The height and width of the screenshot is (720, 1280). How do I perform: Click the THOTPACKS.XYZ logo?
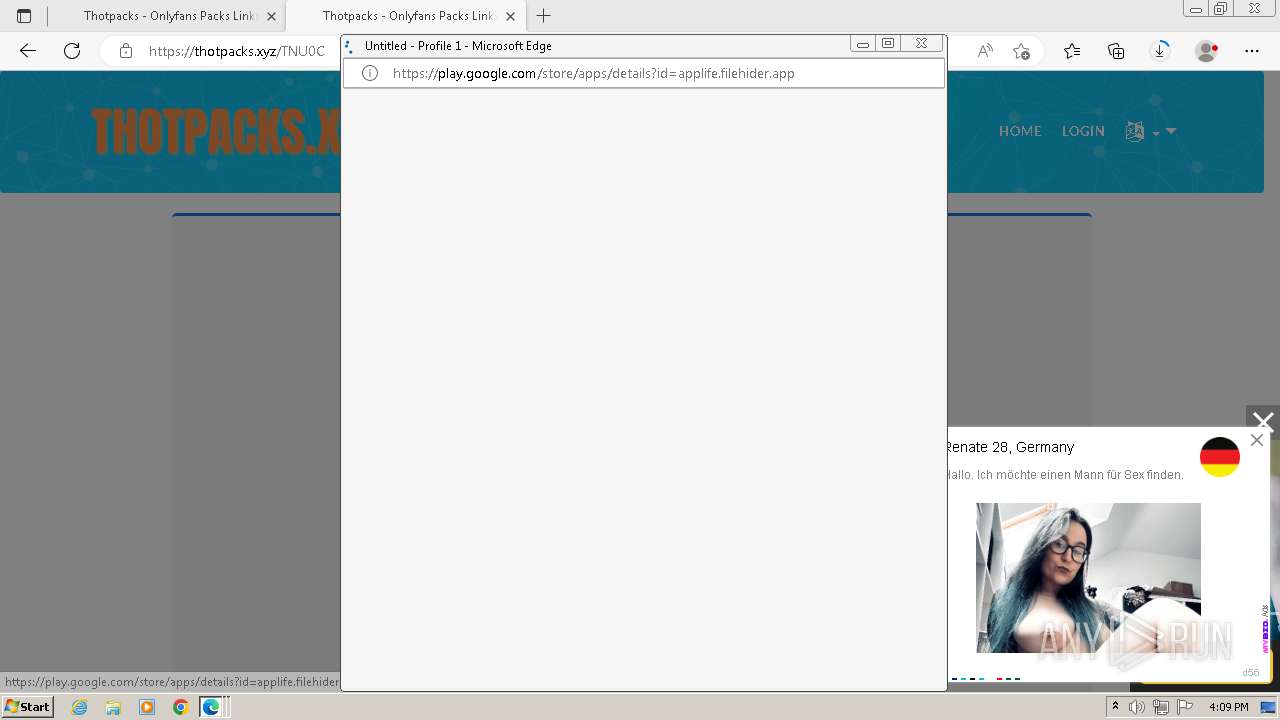(216, 131)
